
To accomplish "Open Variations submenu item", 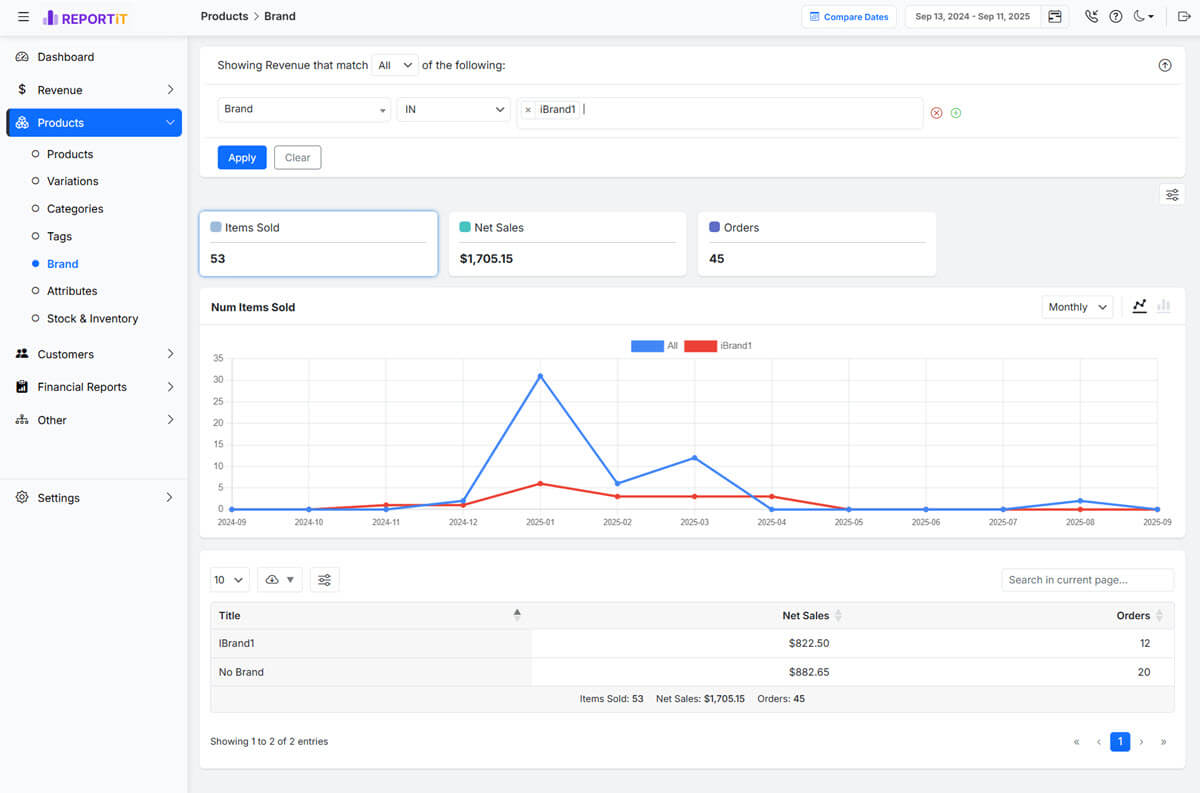I will tap(72, 181).
